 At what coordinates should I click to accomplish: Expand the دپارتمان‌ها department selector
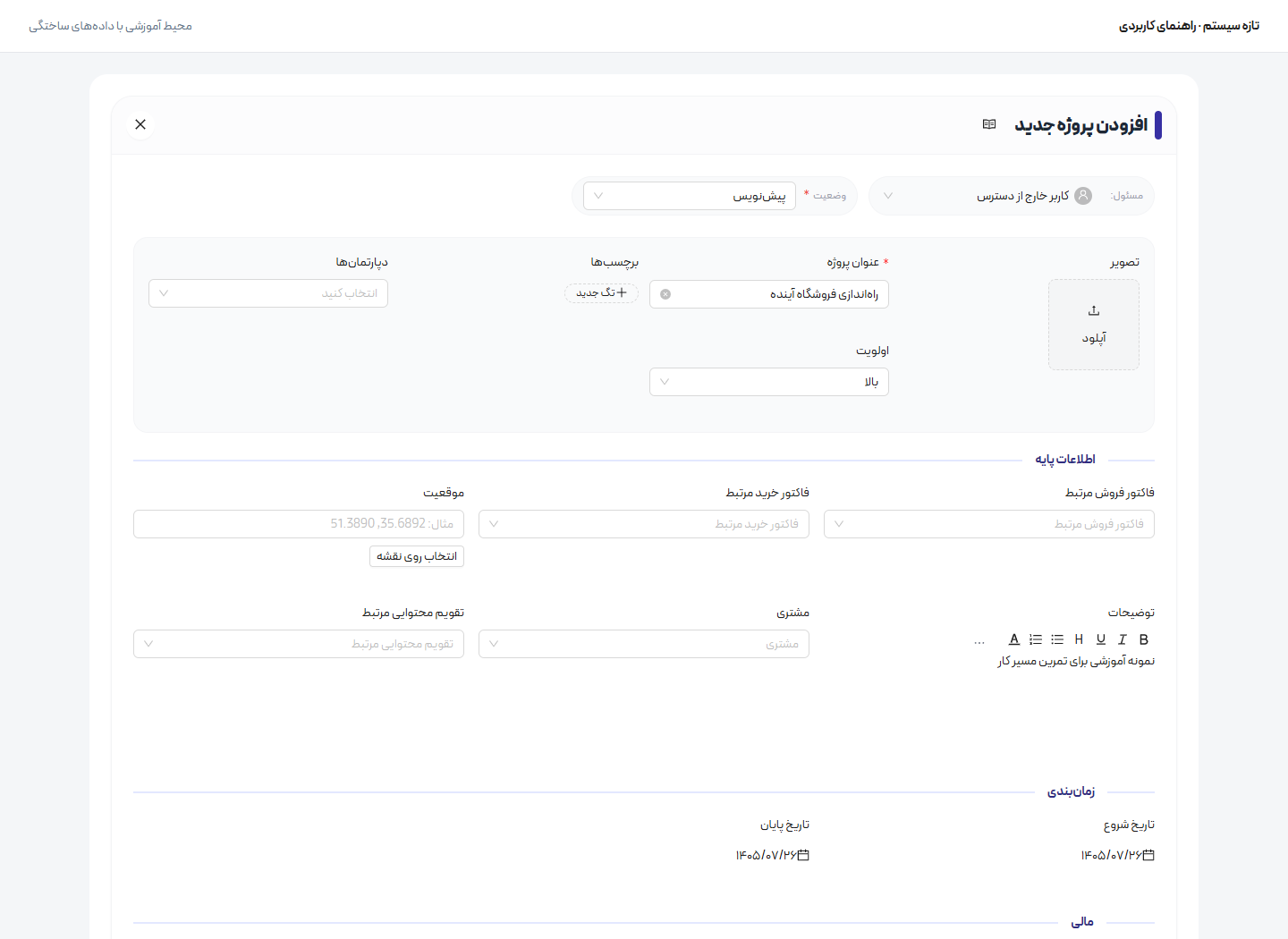pyautogui.click(x=268, y=293)
